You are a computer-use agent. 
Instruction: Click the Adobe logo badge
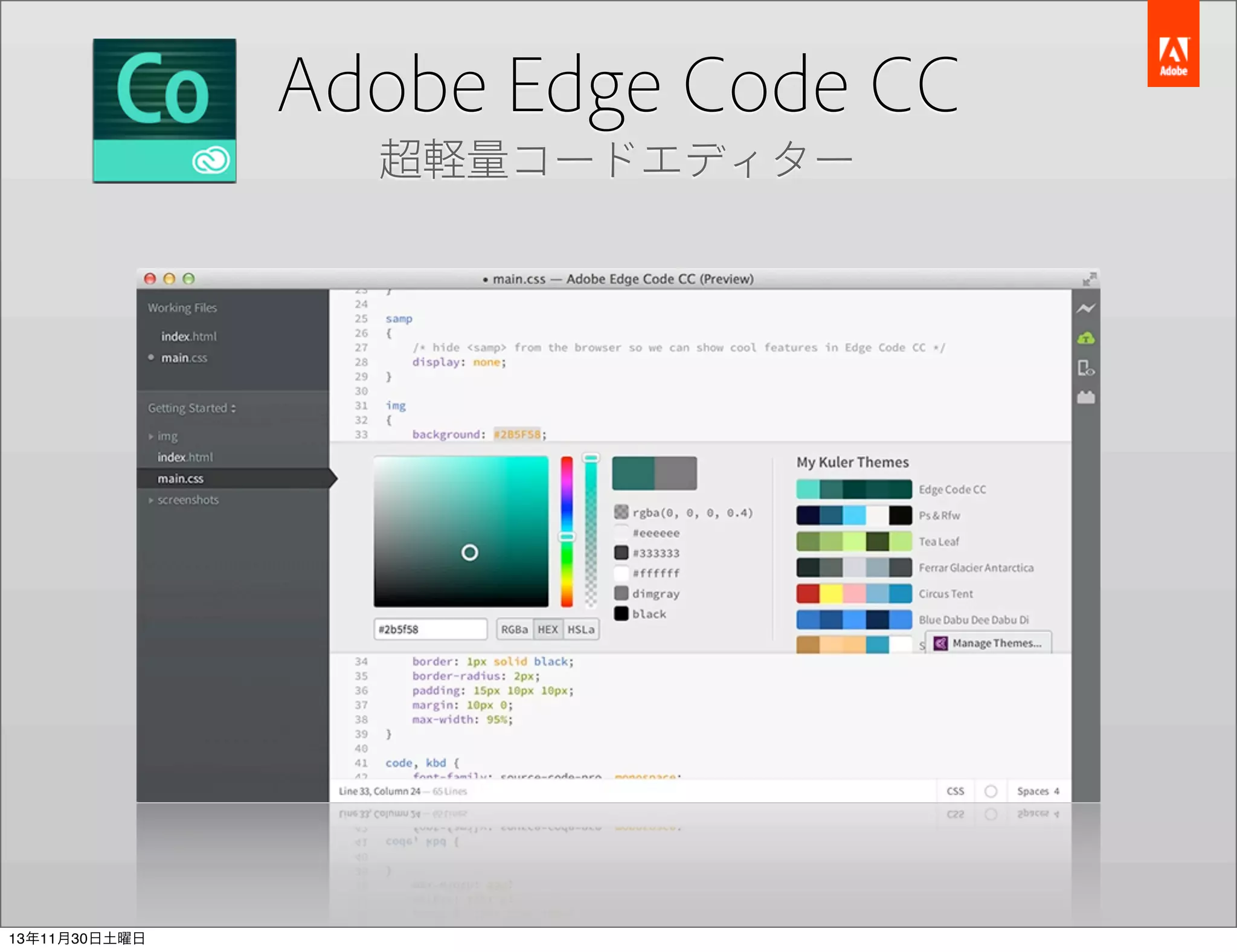(x=1173, y=43)
